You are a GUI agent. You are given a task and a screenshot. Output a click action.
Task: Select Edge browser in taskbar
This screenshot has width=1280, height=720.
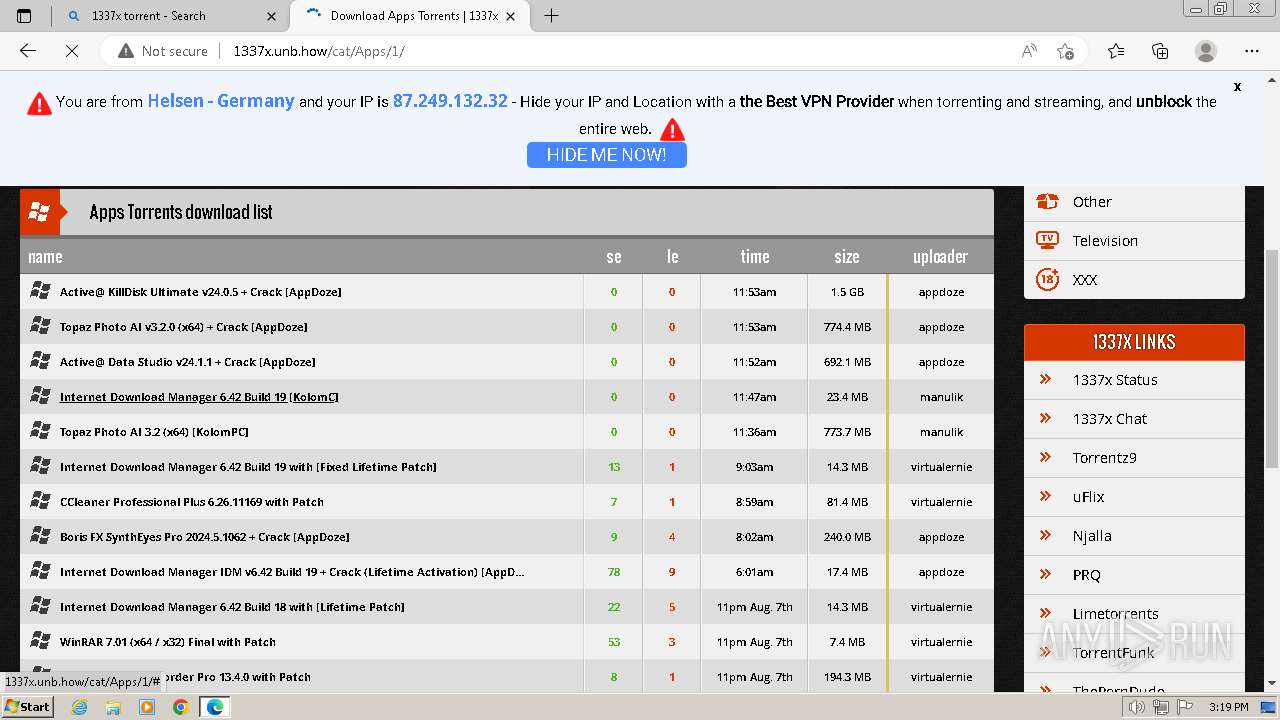(x=215, y=707)
